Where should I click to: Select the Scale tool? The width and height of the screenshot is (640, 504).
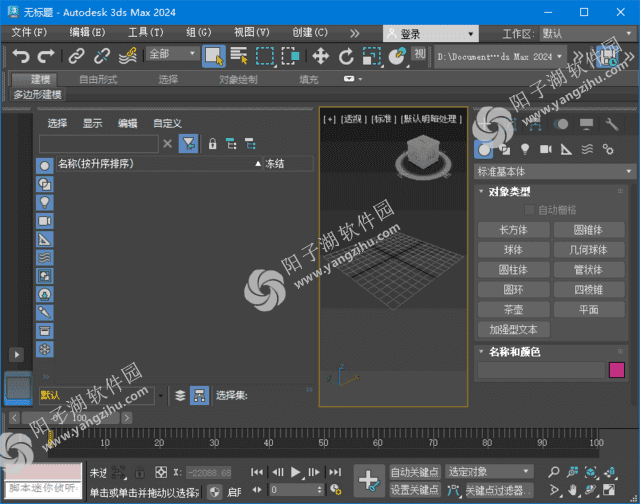coord(371,56)
